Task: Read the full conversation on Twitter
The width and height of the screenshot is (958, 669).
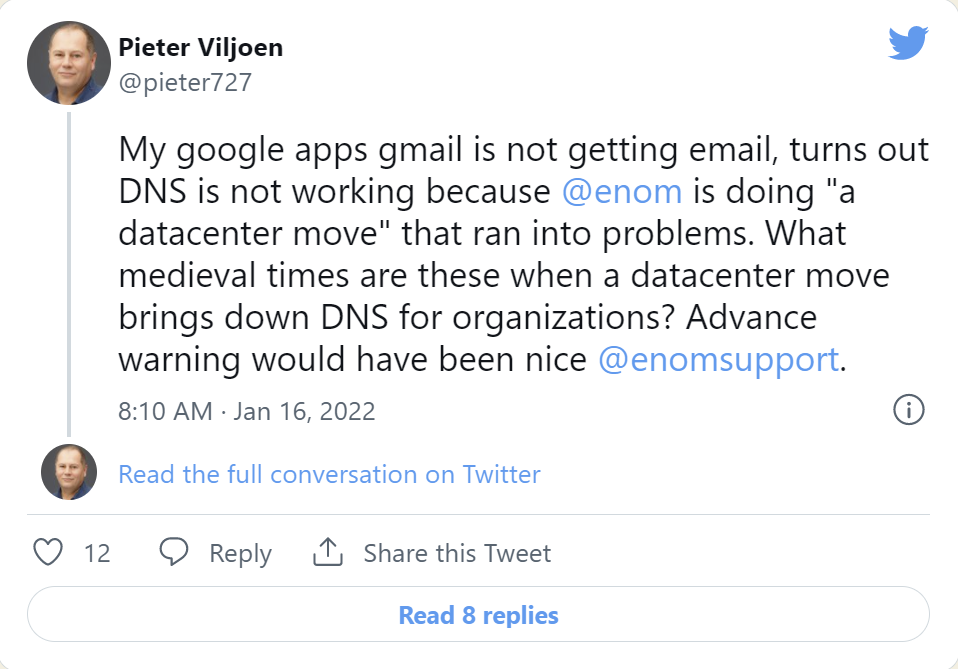Action: pyautogui.click(x=329, y=474)
